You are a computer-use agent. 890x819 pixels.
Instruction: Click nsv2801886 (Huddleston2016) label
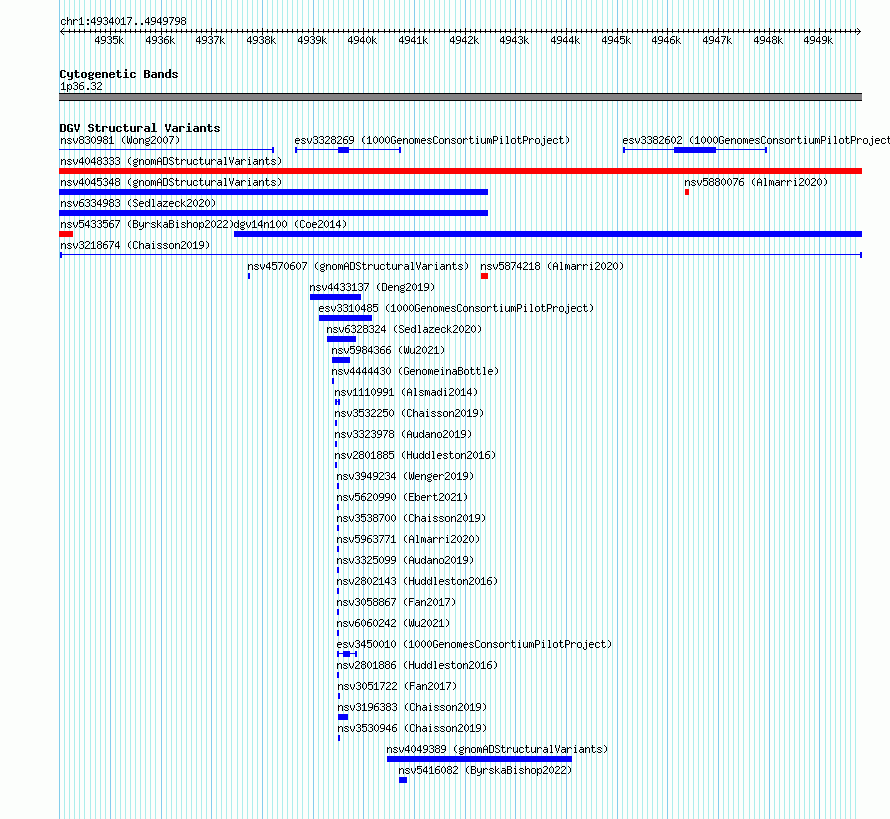pos(417,665)
